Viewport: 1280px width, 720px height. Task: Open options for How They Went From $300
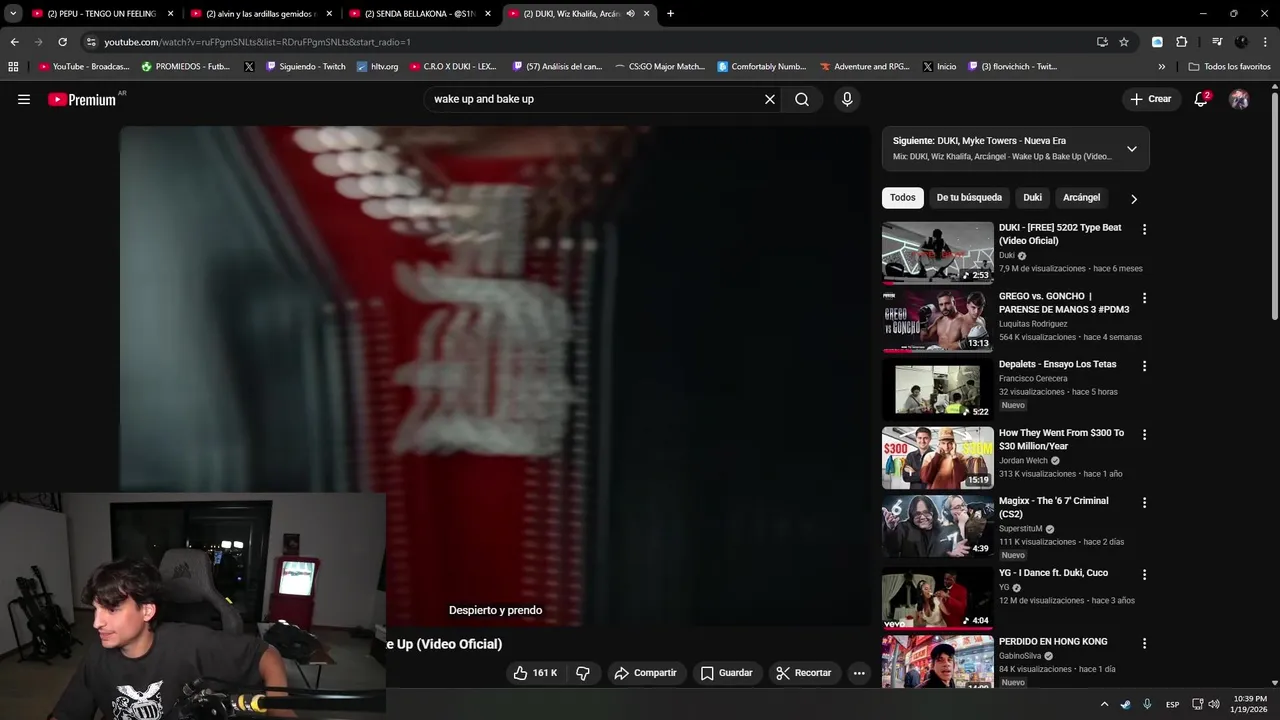[1144, 435]
